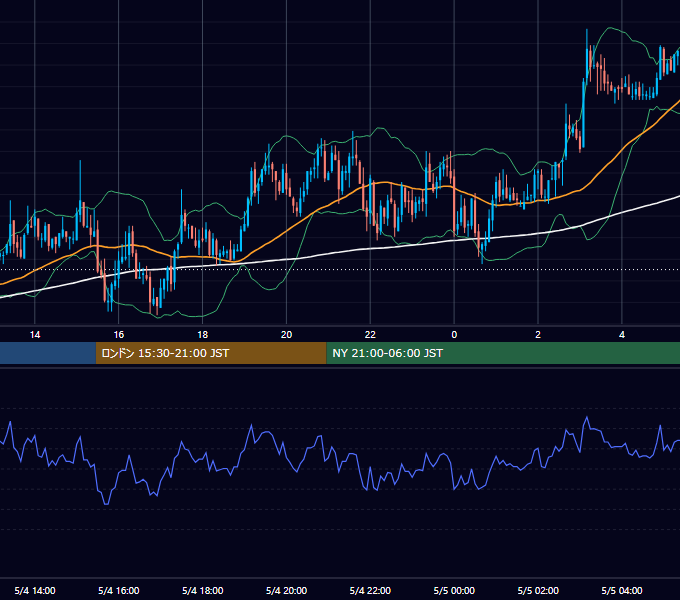
Task: Click the 5/5 04:00 time label
Action: click(622, 590)
